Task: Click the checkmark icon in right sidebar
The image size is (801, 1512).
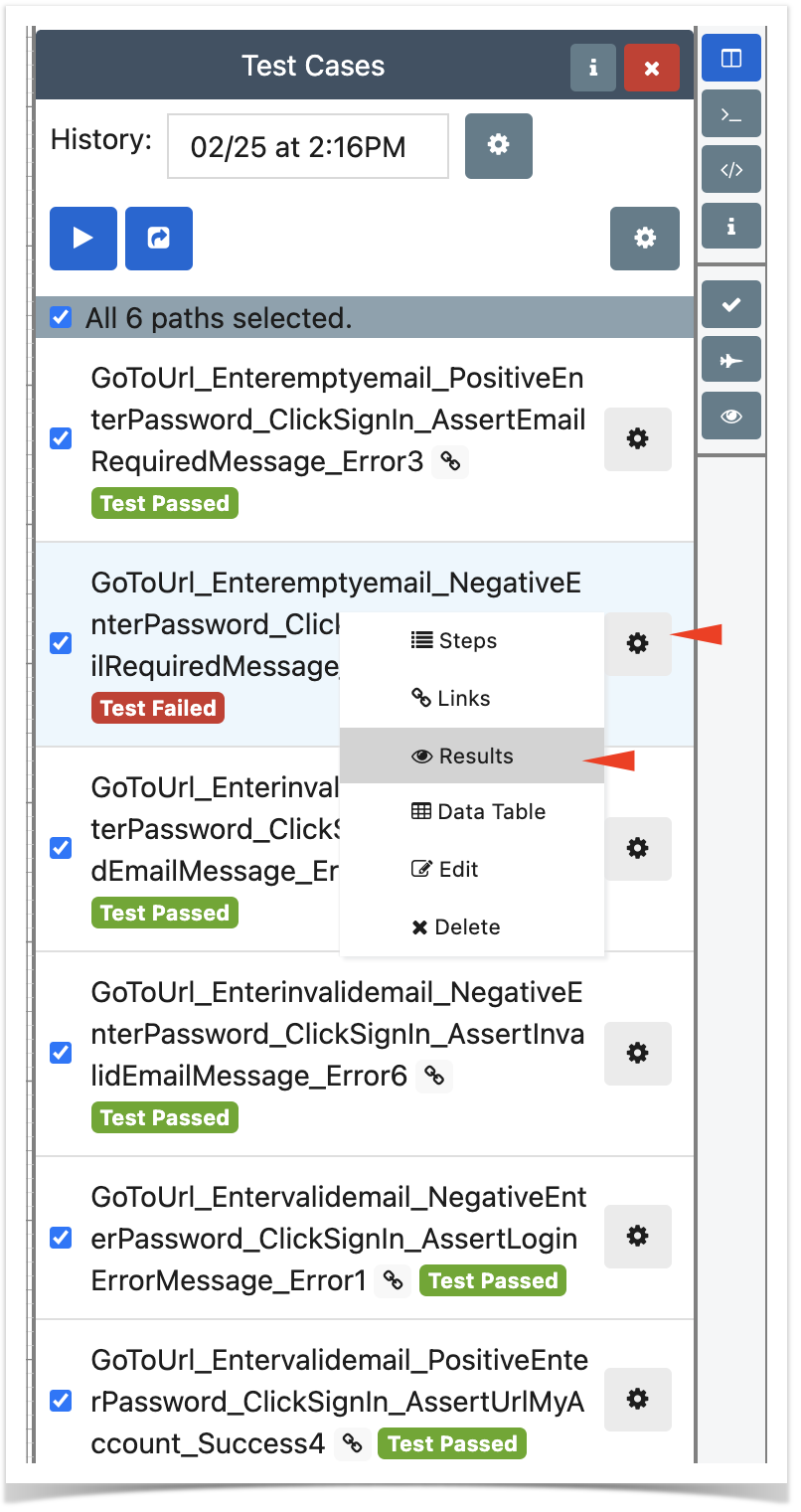Action: point(731,304)
